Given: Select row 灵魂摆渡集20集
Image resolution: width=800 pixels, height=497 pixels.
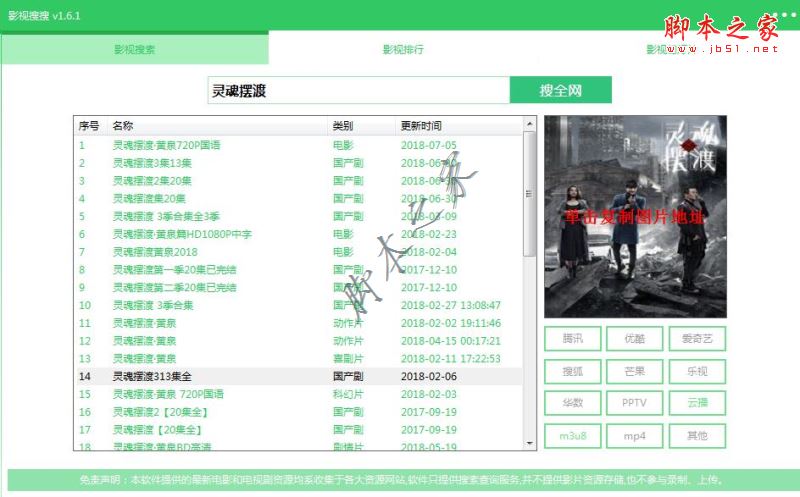Looking at the screenshot, I should coord(298,198).
